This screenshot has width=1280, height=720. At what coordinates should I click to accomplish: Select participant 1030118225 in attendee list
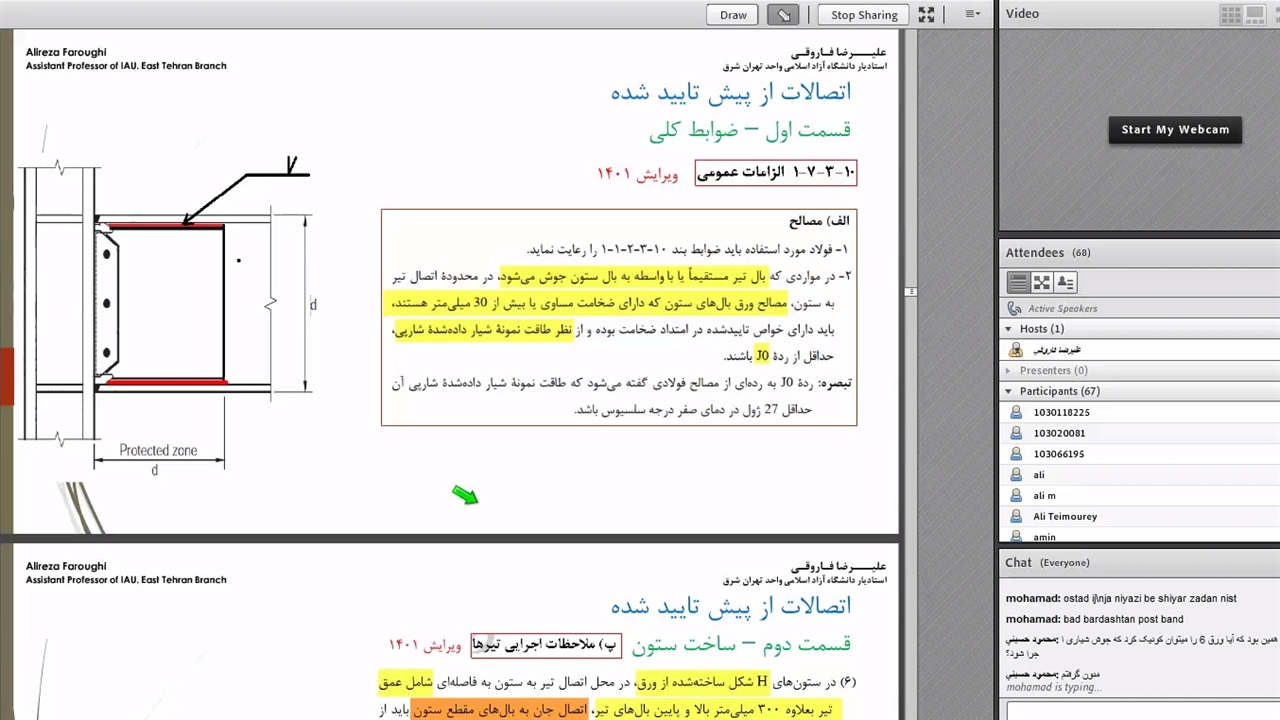1061,413
